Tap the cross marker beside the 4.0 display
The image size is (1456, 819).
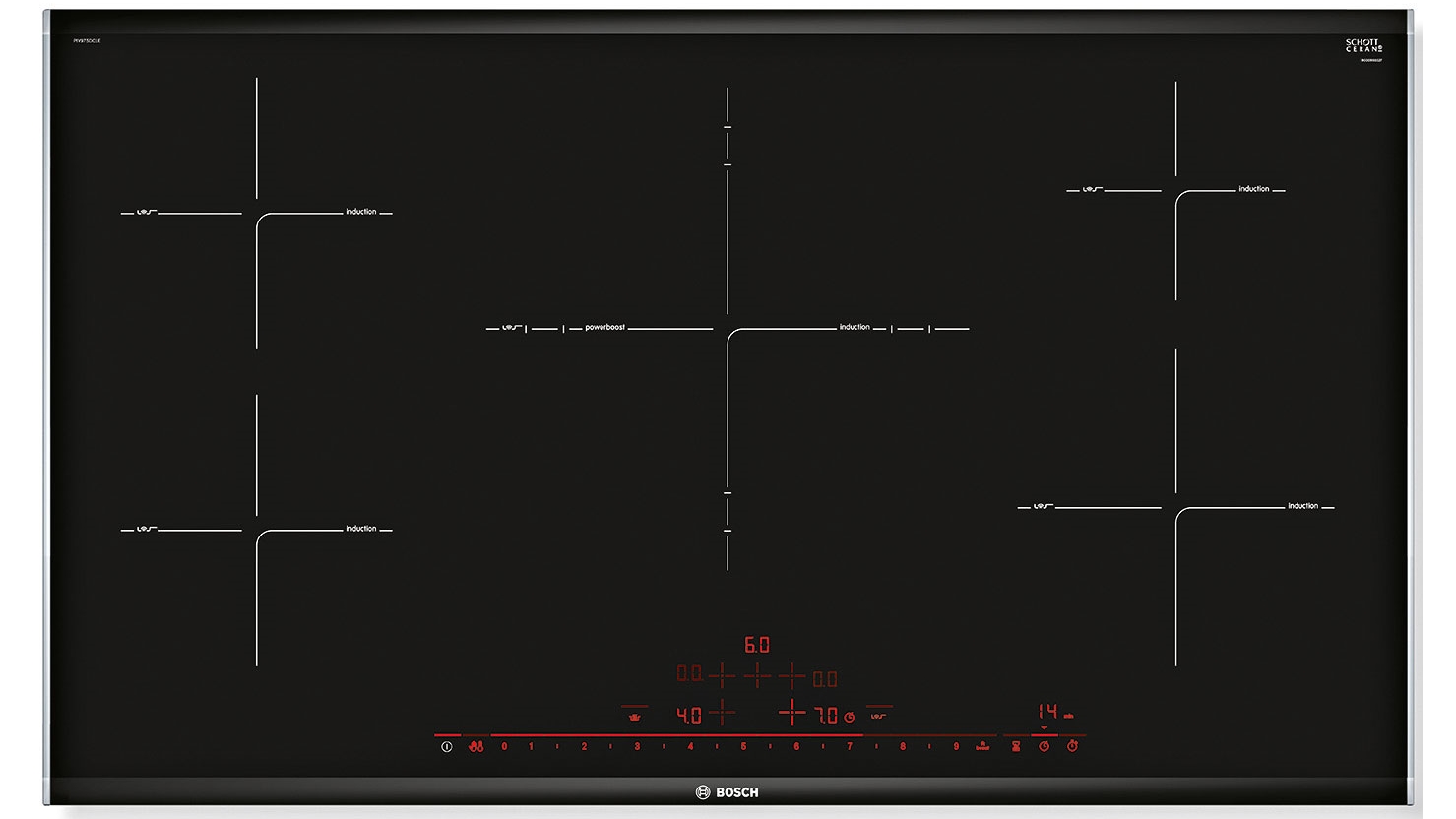721,710
